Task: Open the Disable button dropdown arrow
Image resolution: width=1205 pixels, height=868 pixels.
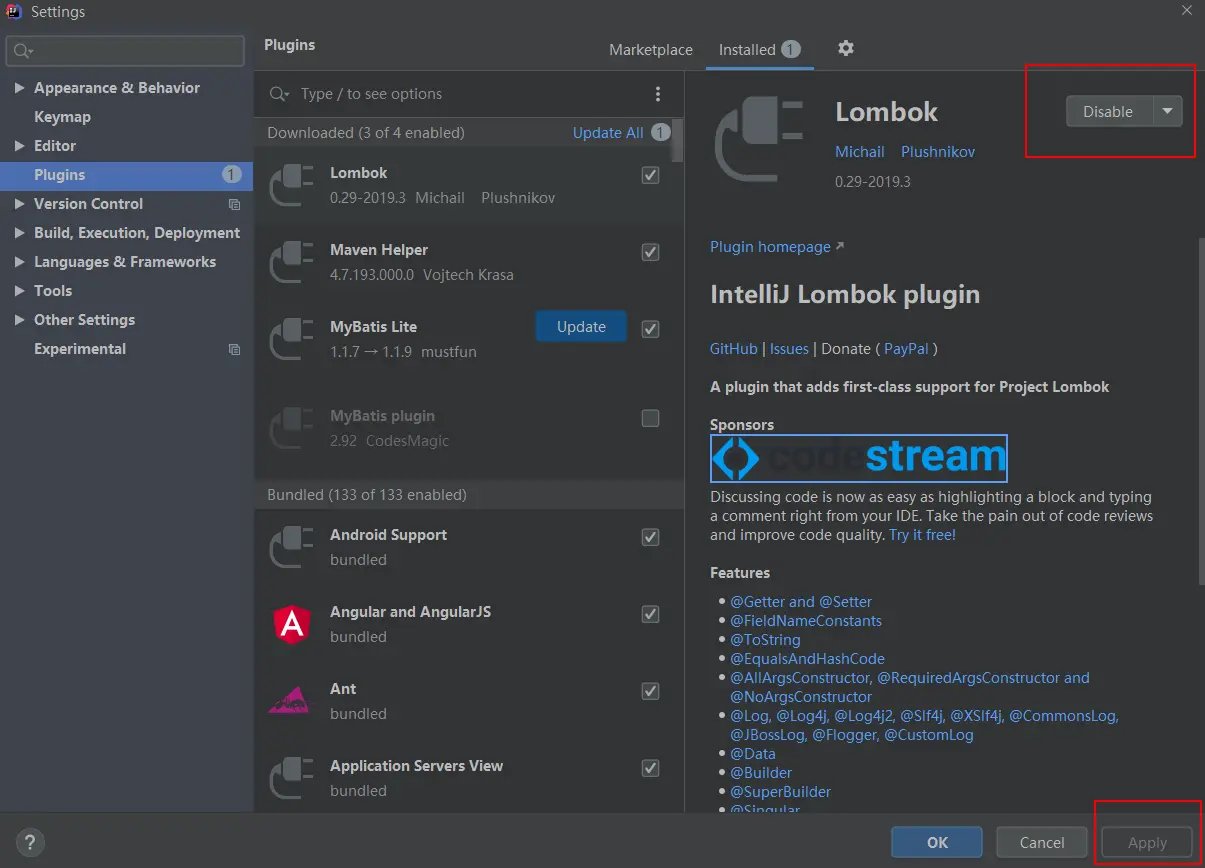Action: pyautogui.click(x=1168, y=111)
